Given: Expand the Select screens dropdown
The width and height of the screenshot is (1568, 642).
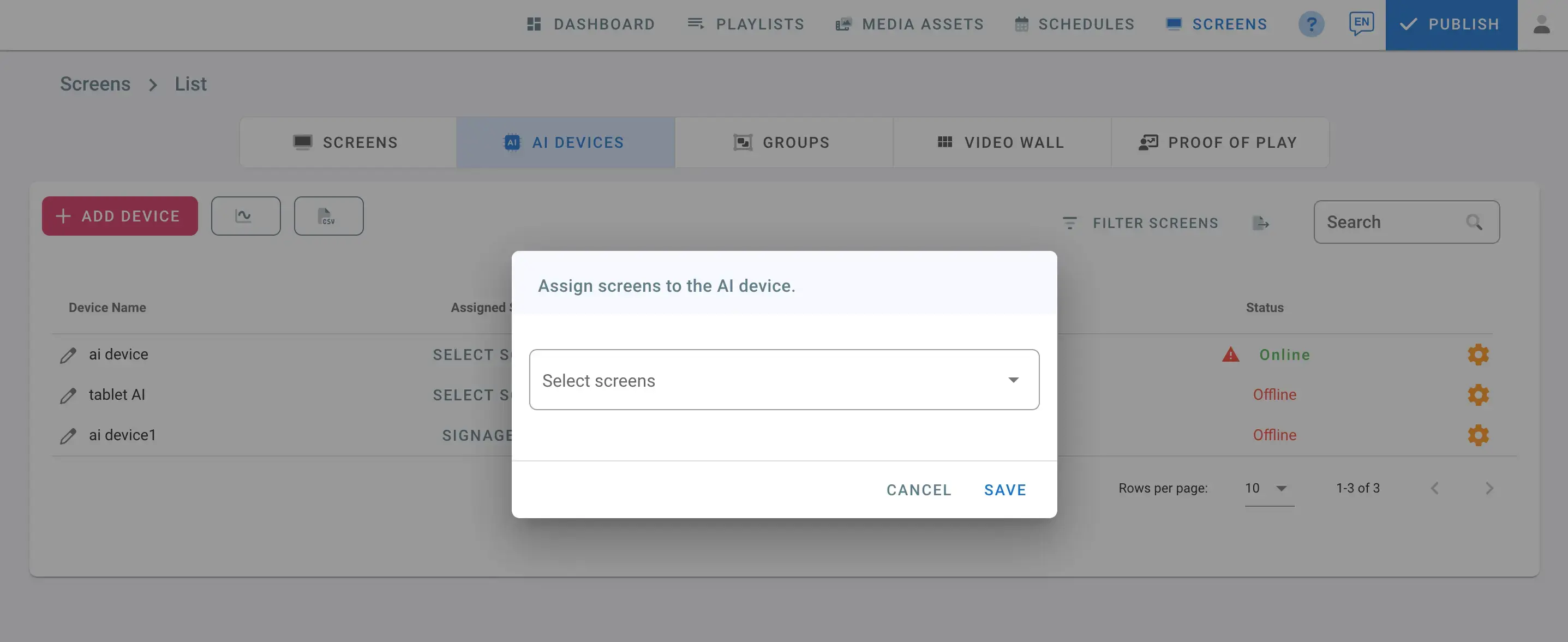Looking at the screenshot, I should coord(783,380).
